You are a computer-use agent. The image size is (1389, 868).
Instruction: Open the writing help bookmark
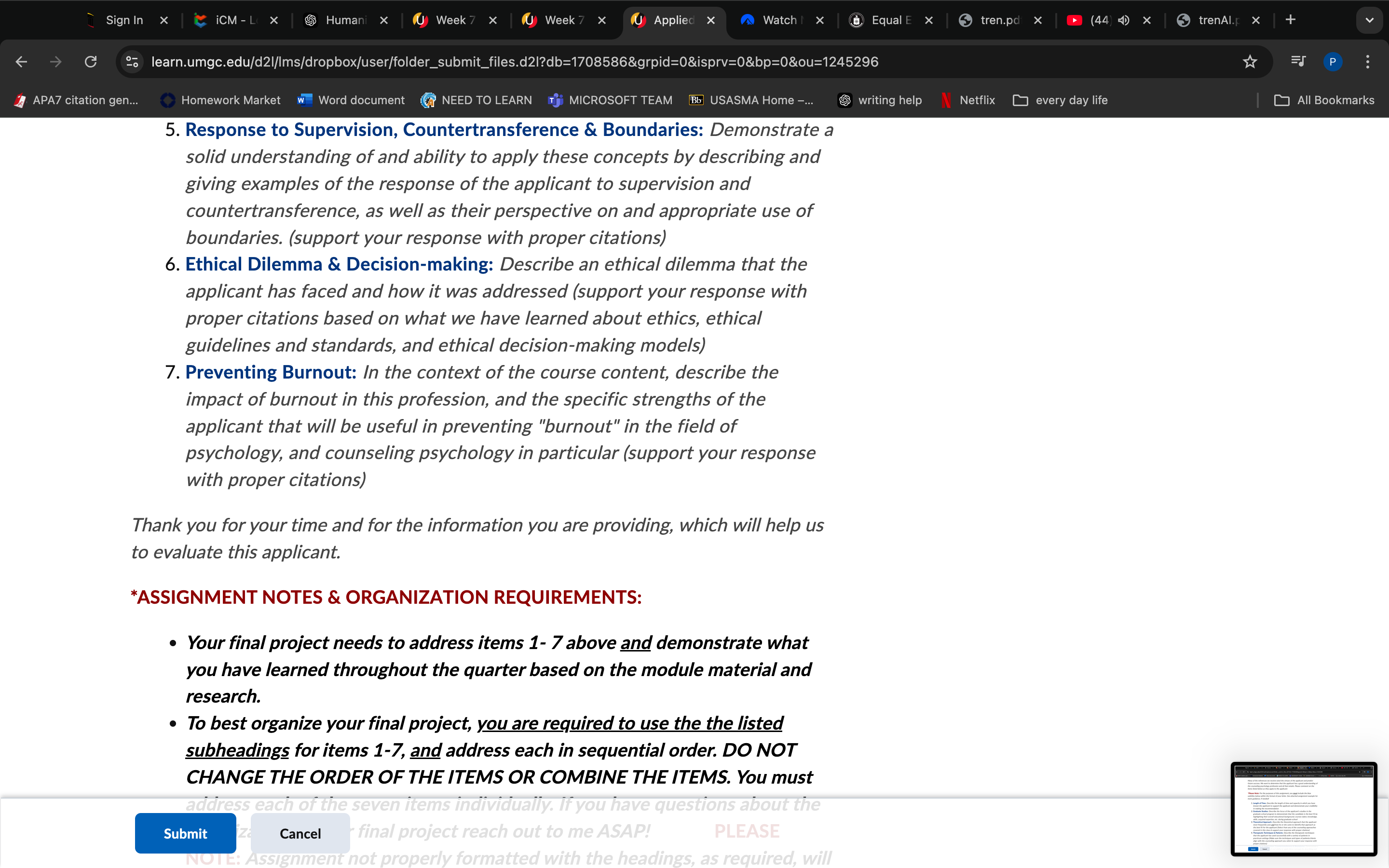pyautogui.click(x=880, y=100)
